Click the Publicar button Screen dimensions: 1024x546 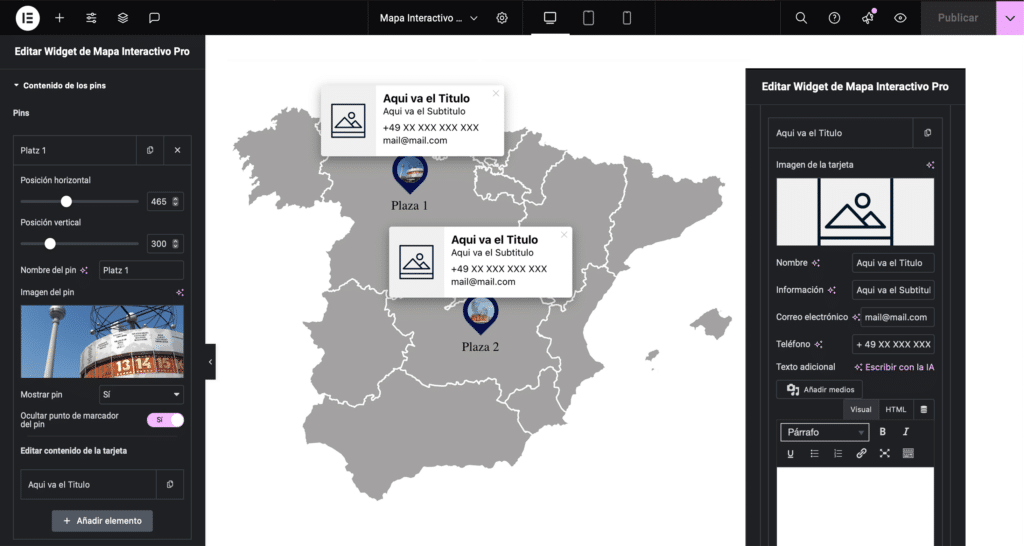point(958,18)
